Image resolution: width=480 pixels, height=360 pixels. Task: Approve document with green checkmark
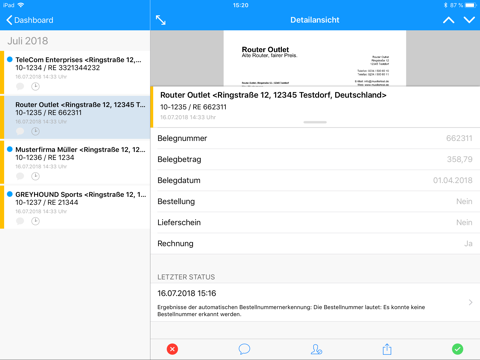[x=458, y=349]
